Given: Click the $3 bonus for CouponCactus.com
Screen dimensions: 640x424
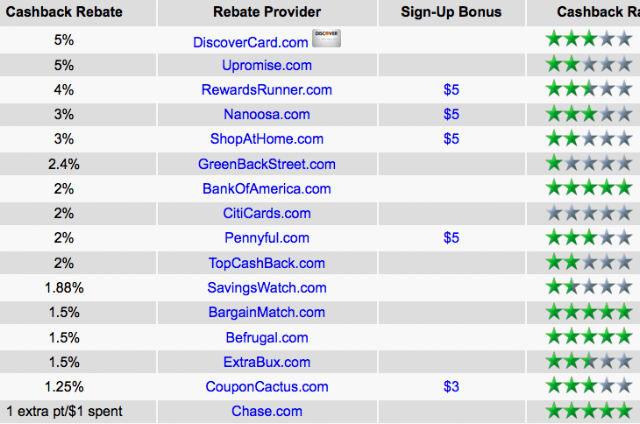Looking at the screenshot, I should pos(451,386).
